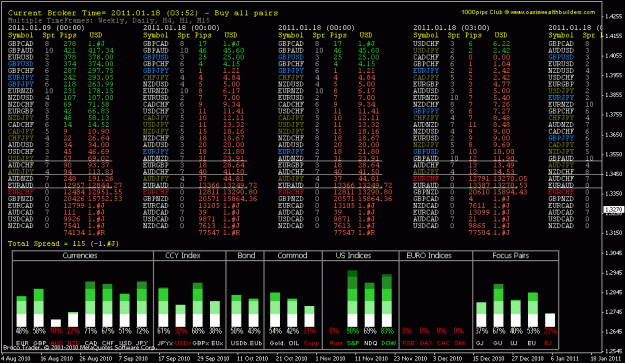This screenshot has width=625, height=363.
Task: Click the 77504 pips total
Action: [479, 232]
